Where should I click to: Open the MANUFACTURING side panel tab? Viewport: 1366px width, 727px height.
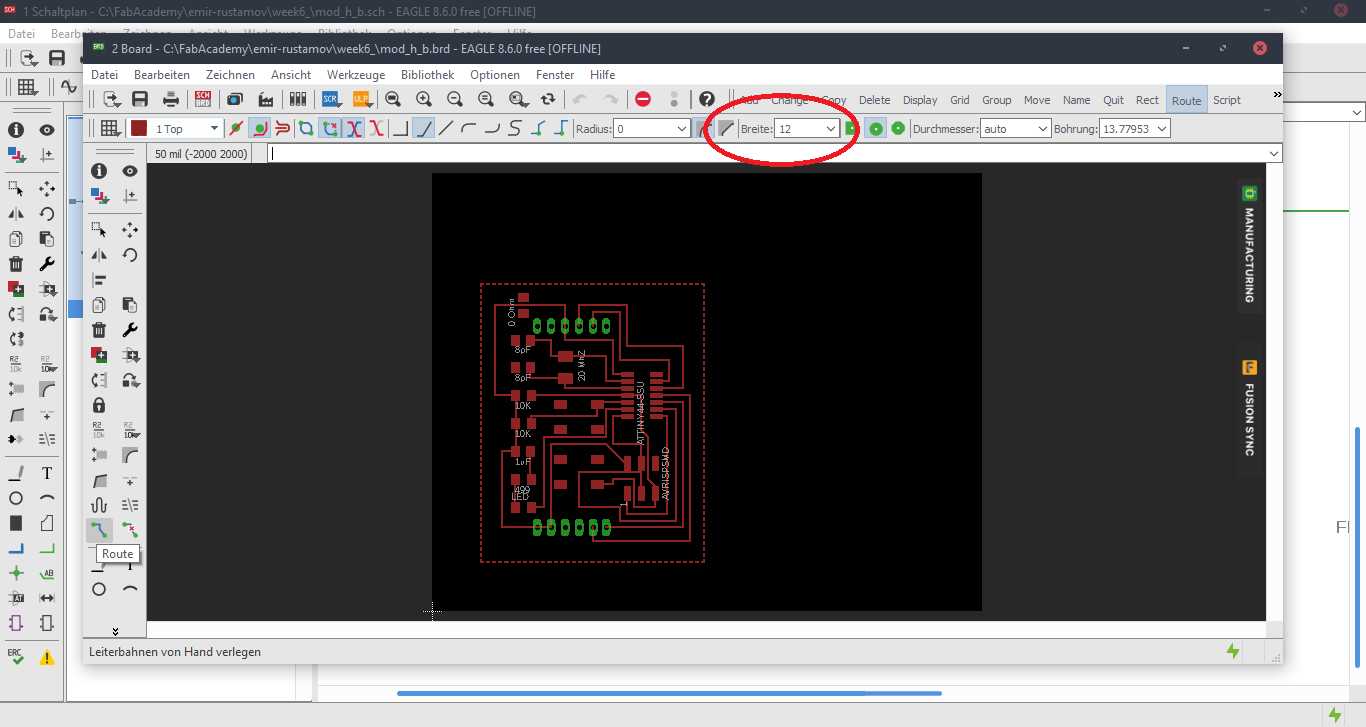coord(1249,246)
